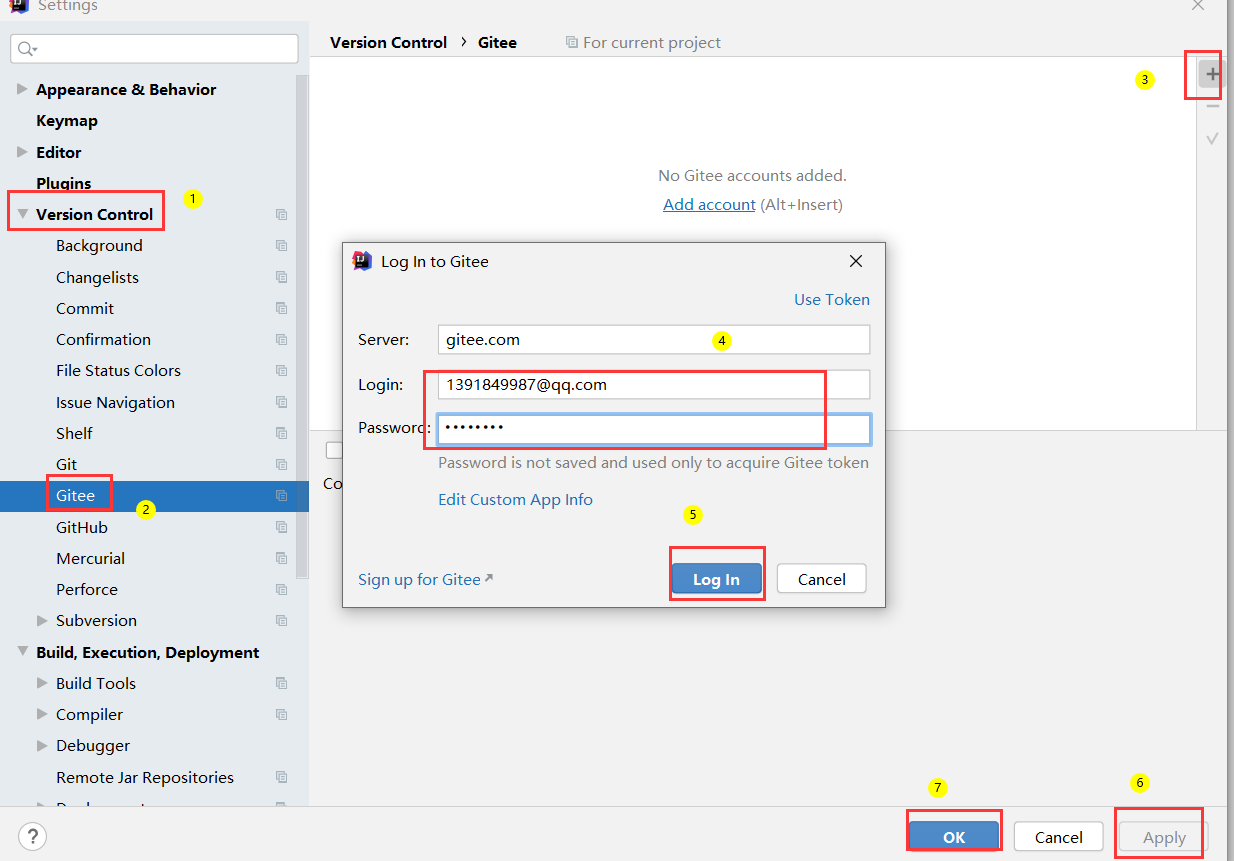Select Shelf in the settings tree
This screenshot has width=1234, height=861.
click(x=74, y=433)
